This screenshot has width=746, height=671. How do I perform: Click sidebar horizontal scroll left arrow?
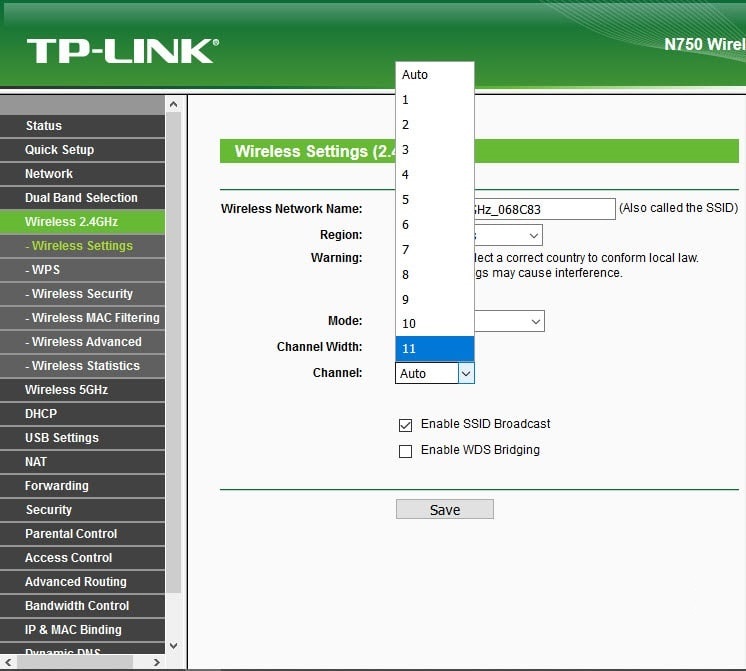pyautogui.click(x=8, y=662)
